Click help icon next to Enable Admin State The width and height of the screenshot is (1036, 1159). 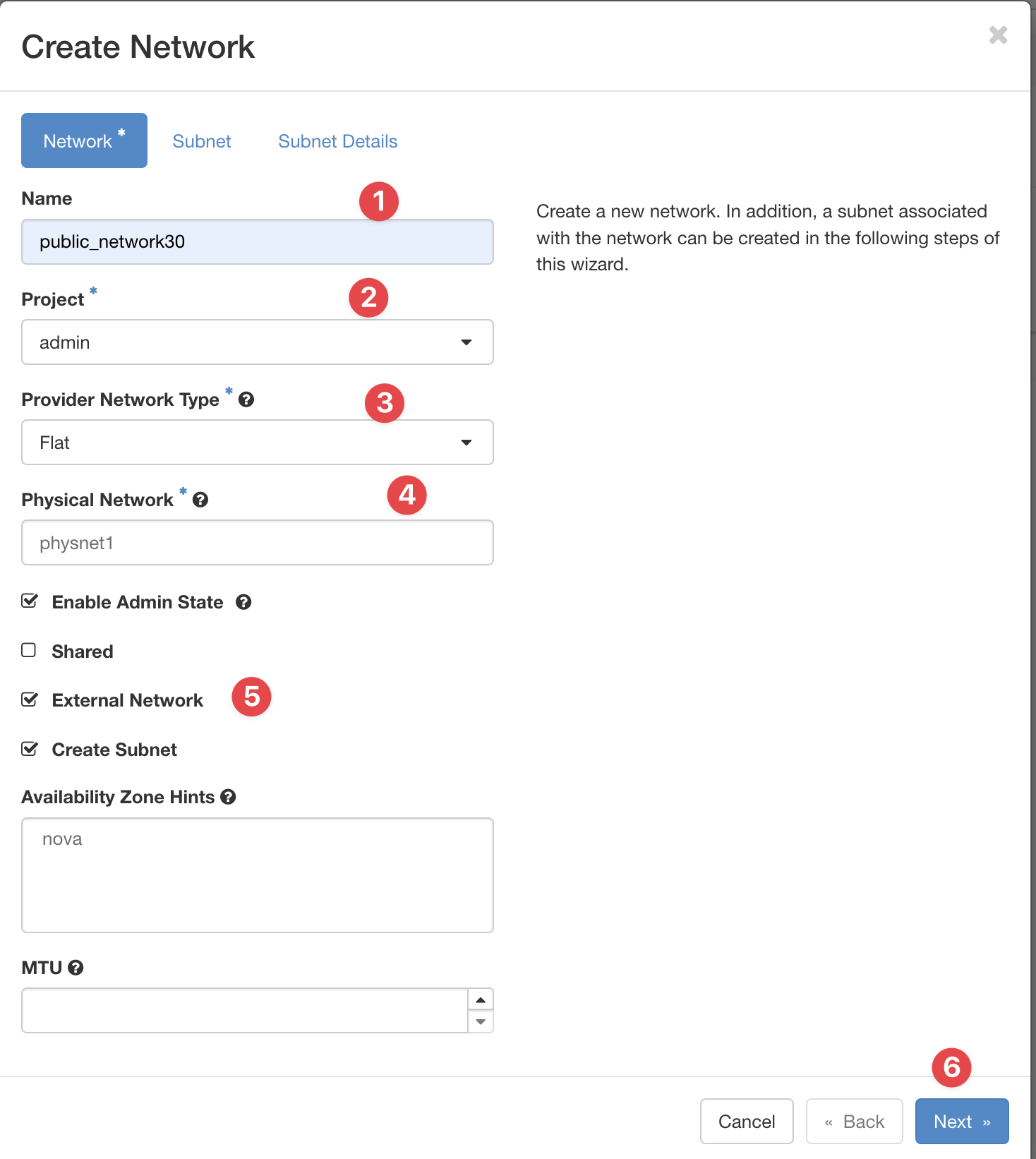(x=243, y=602)
